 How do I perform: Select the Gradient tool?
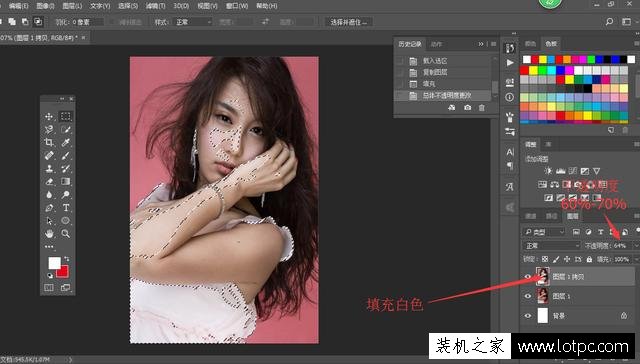point(65,182)
